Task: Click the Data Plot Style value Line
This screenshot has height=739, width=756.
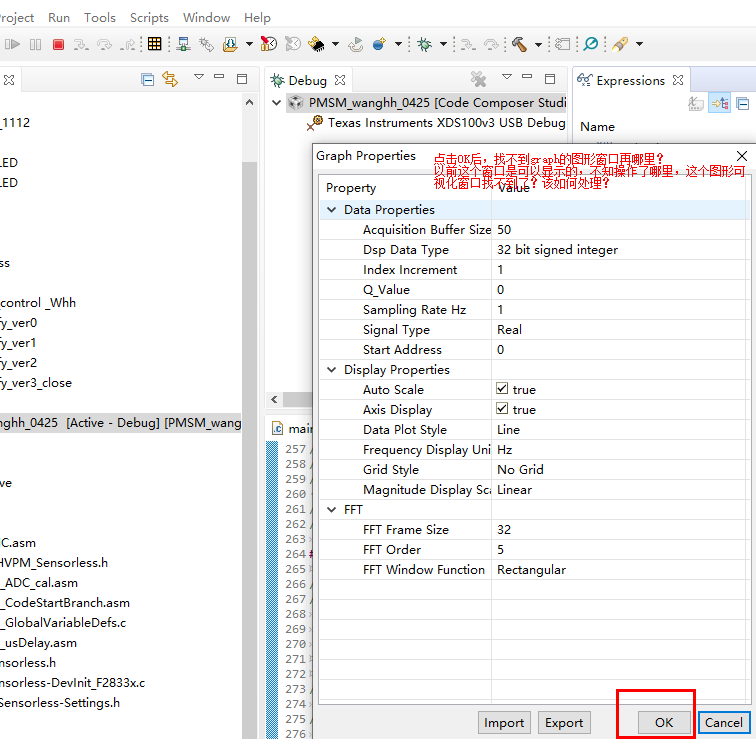Action: point(619,430)
